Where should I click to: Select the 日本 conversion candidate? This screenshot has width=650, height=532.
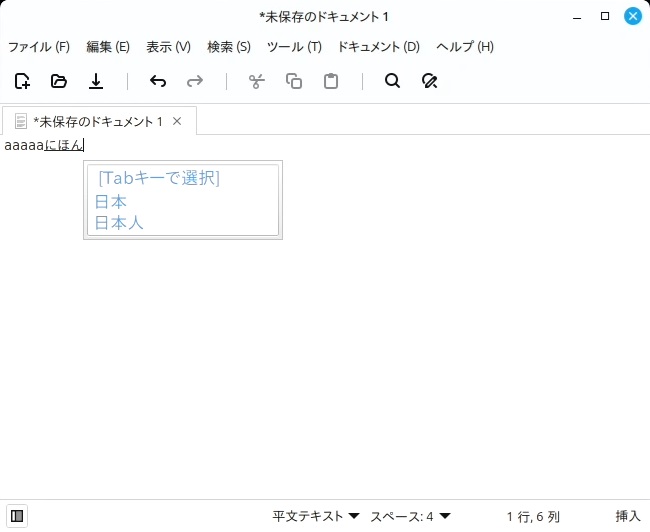pos(111,201)
